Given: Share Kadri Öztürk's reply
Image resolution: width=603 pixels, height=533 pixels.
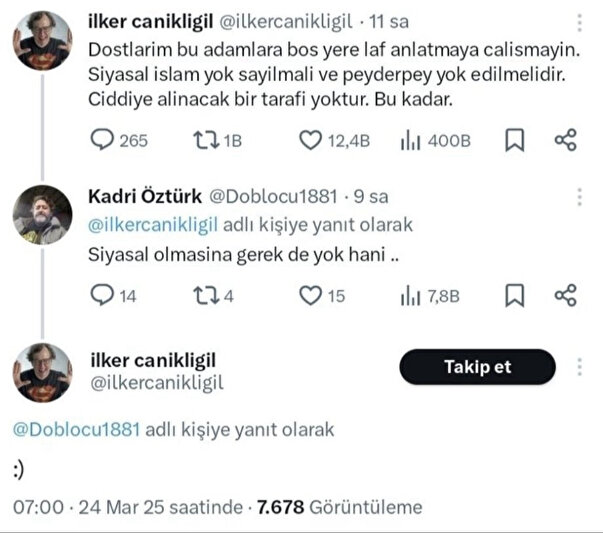Looking at the screenshot, I should click(x=565, y=295).
